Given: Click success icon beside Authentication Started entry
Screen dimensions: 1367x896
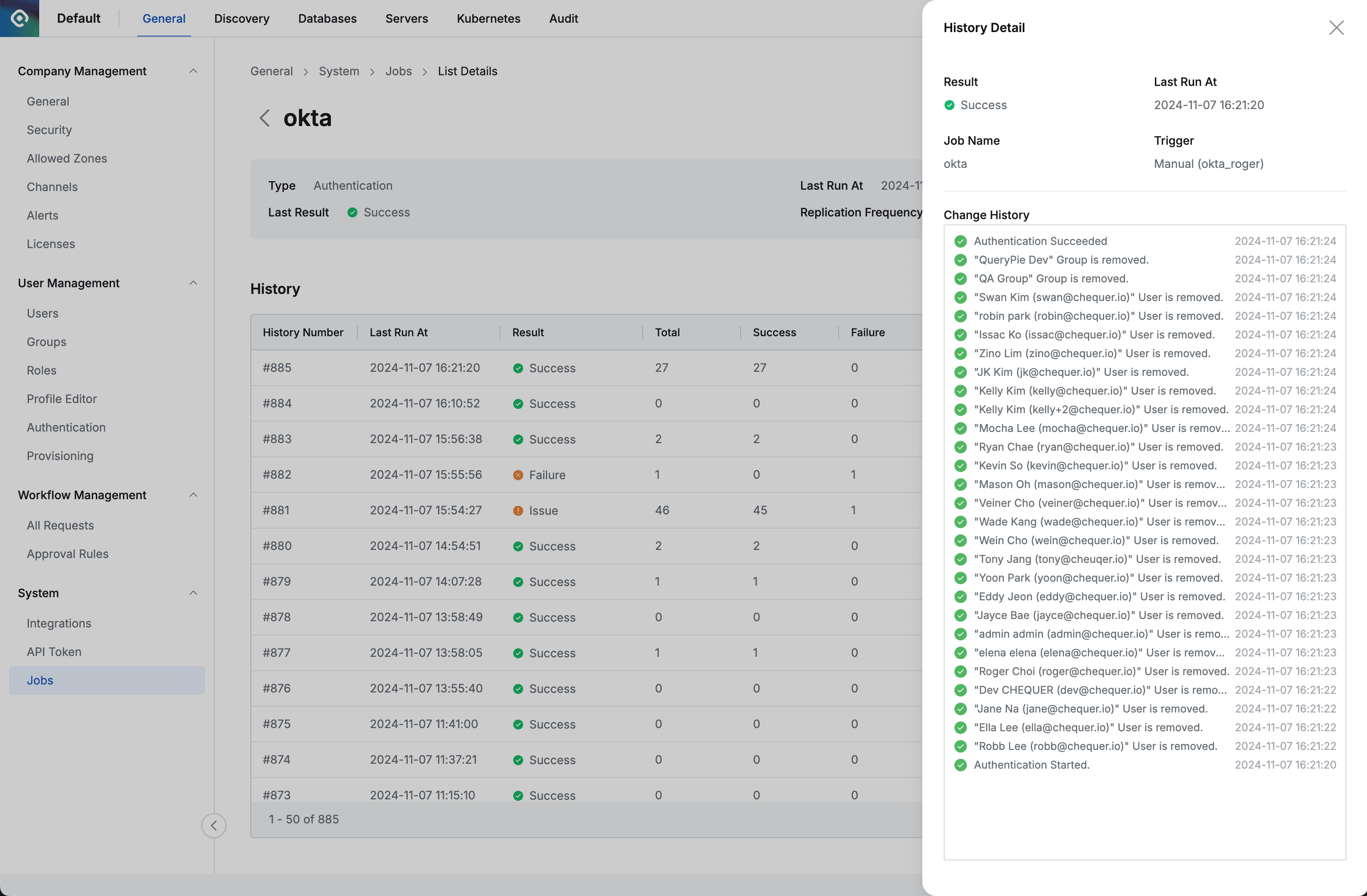Looking at the screenshot, I should tap(960, 765).
